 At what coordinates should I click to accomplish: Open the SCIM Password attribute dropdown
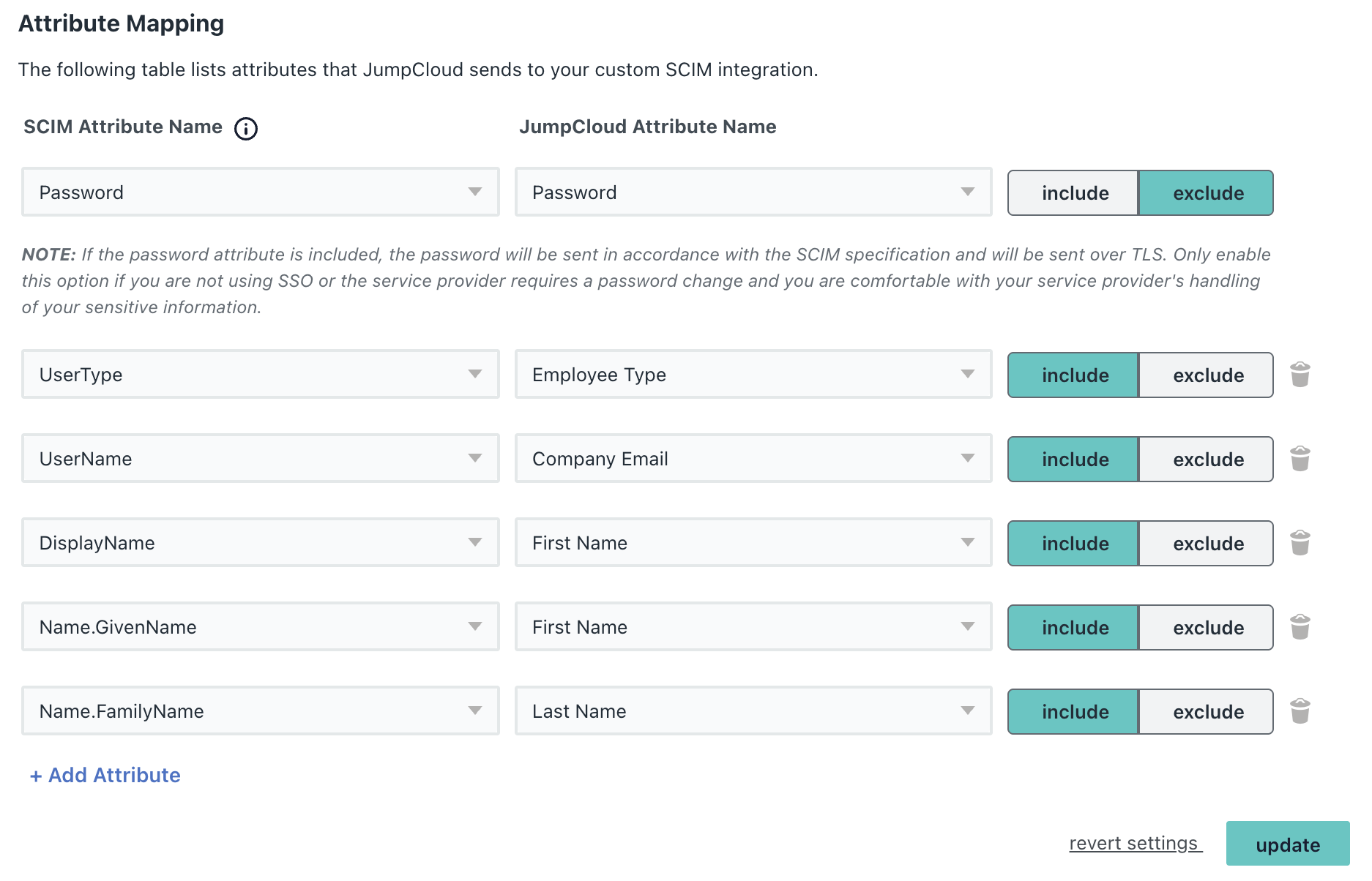pos(261,192)
